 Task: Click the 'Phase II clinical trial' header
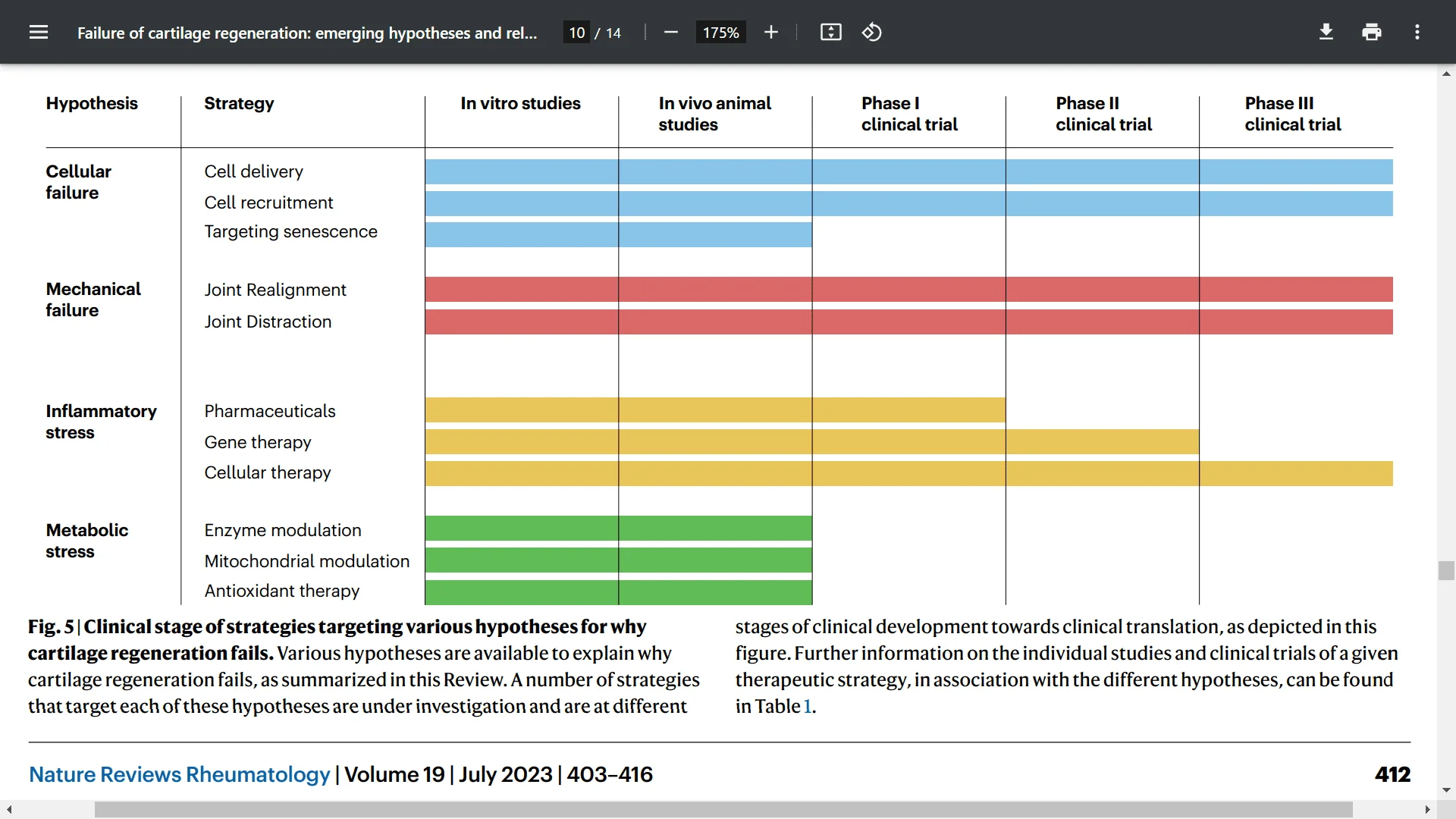(1103, 114)
